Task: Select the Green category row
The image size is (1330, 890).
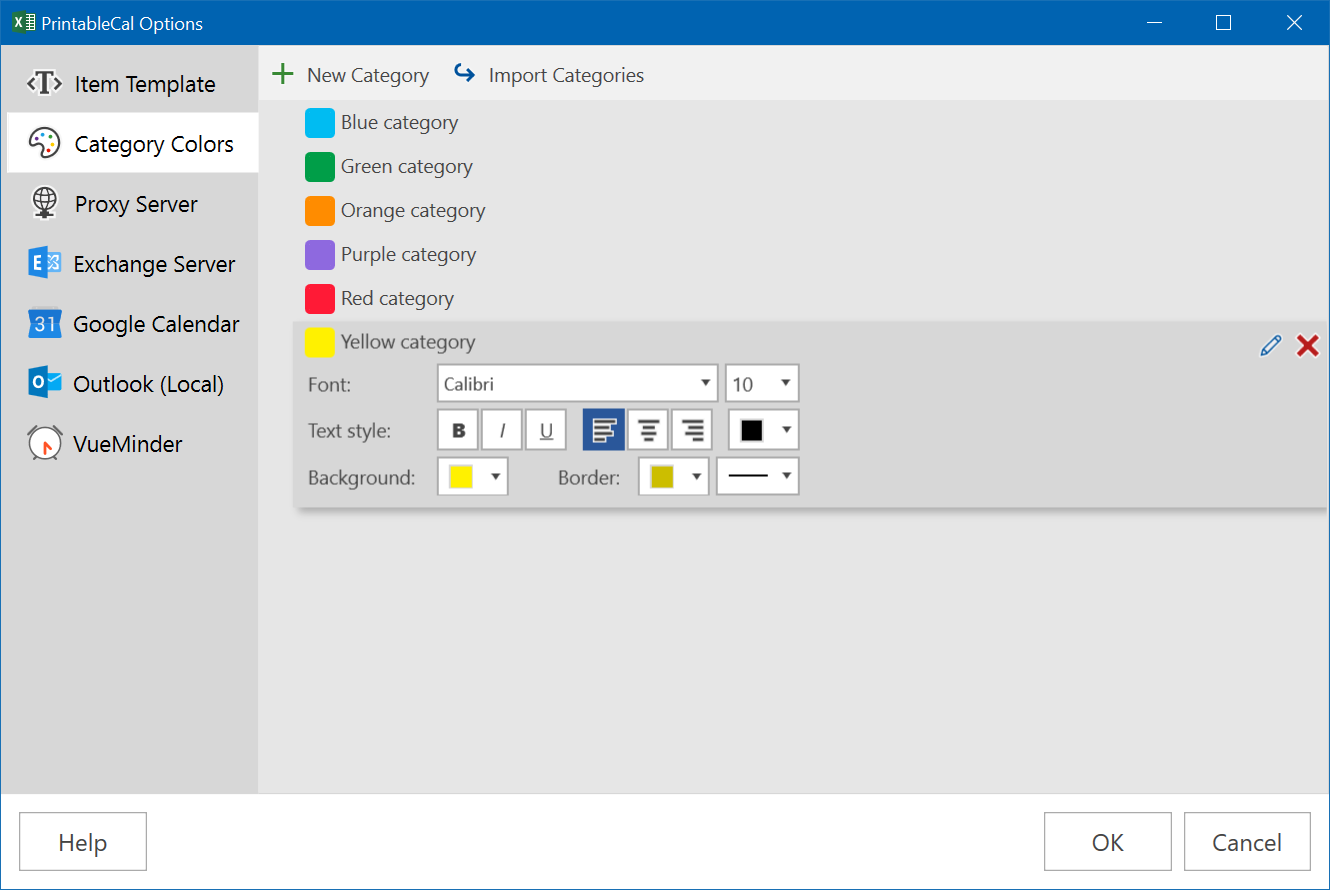Action: click(x=811, y=167)
